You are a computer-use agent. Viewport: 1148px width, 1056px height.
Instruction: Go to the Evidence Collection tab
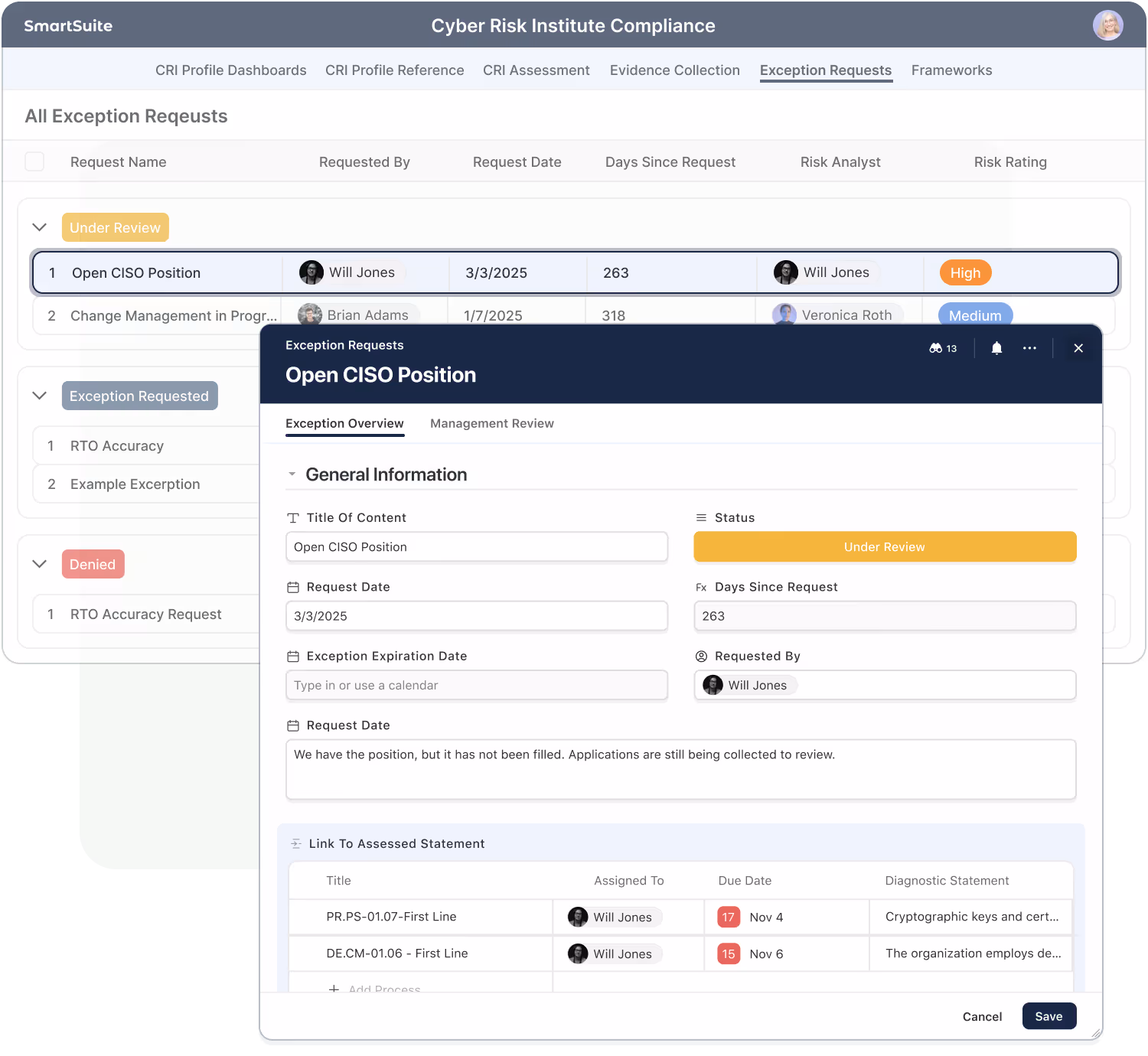coord(675,70)
